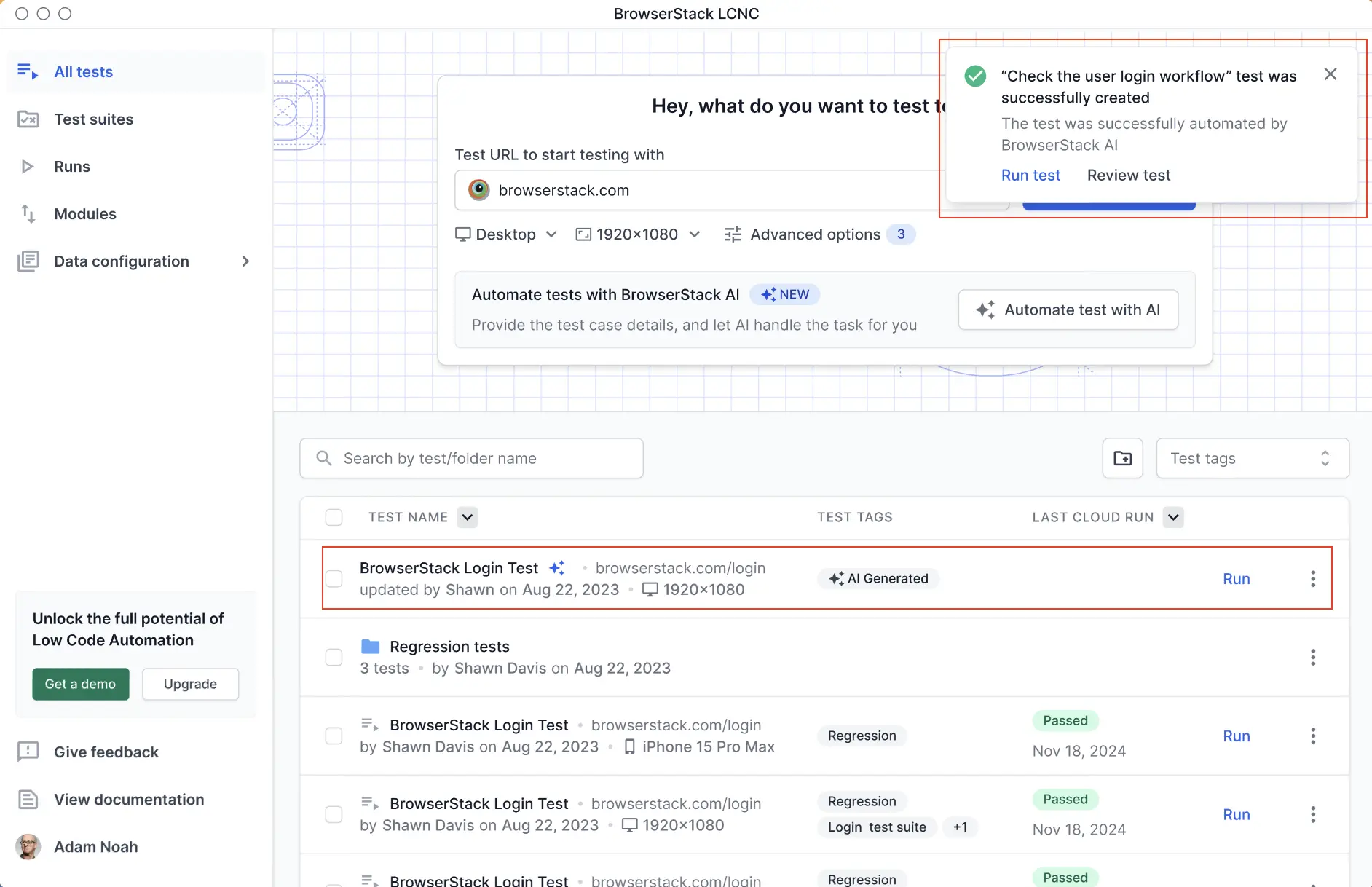Click the Modules arrows icon
Image resolution: width=1372 pixels, height=887 pixels.
click(x=28, y=214)
